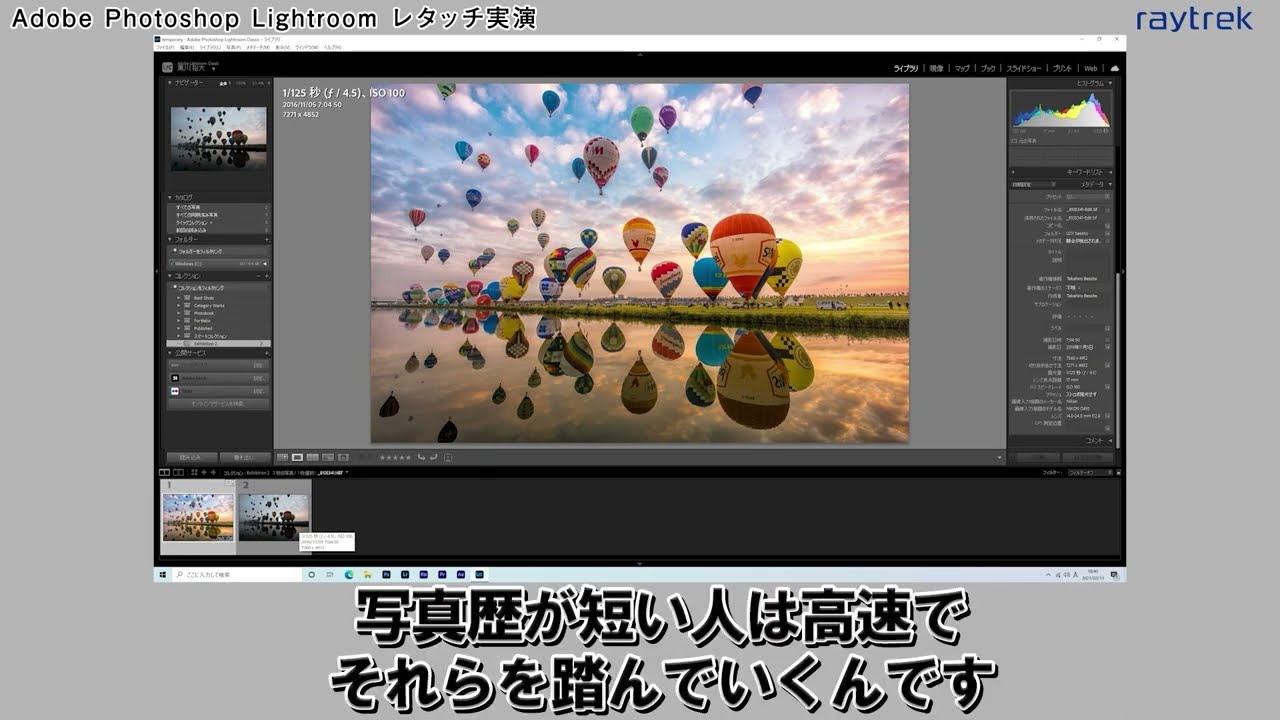
Task: Switch to the Slideshow module
Action: click(1024, 68)
